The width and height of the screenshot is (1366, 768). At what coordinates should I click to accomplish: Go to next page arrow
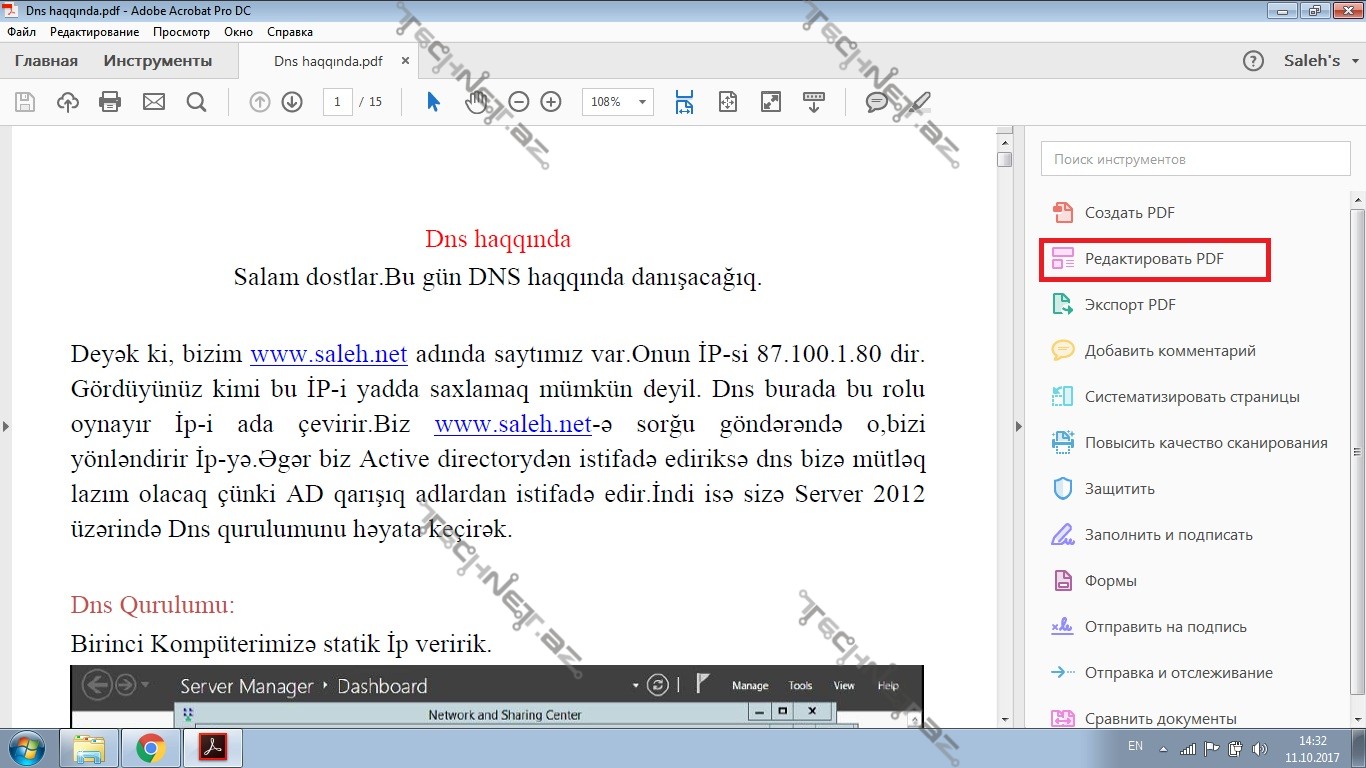292,102
